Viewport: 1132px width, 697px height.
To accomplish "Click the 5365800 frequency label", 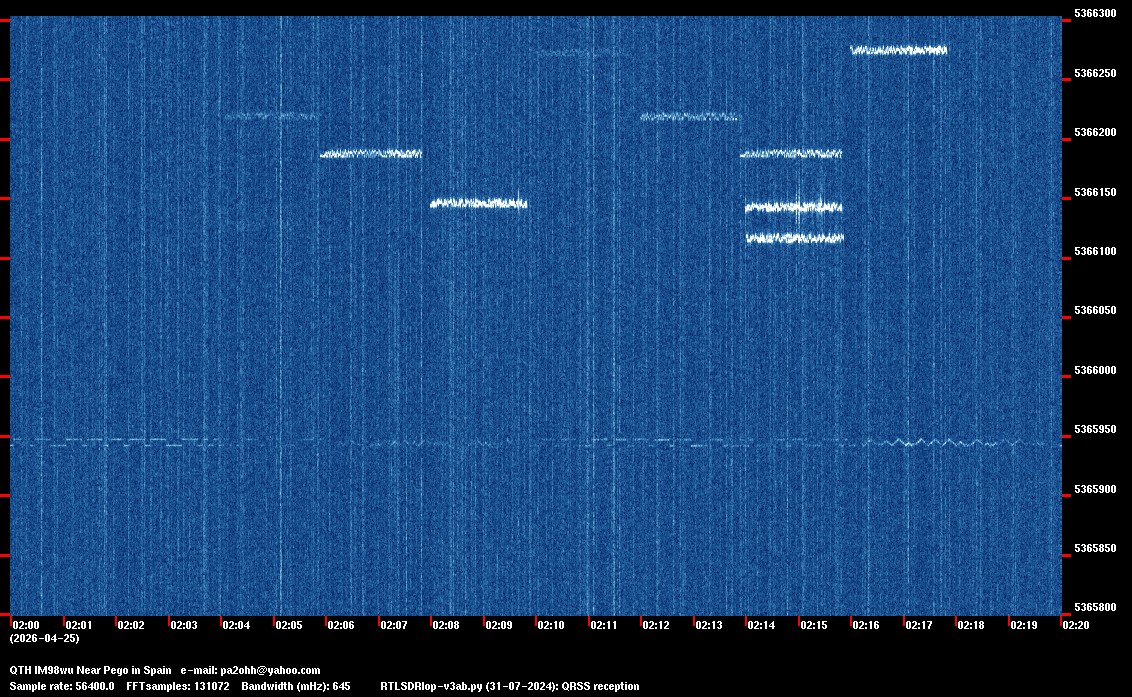I will click(x=1094, y=607).
